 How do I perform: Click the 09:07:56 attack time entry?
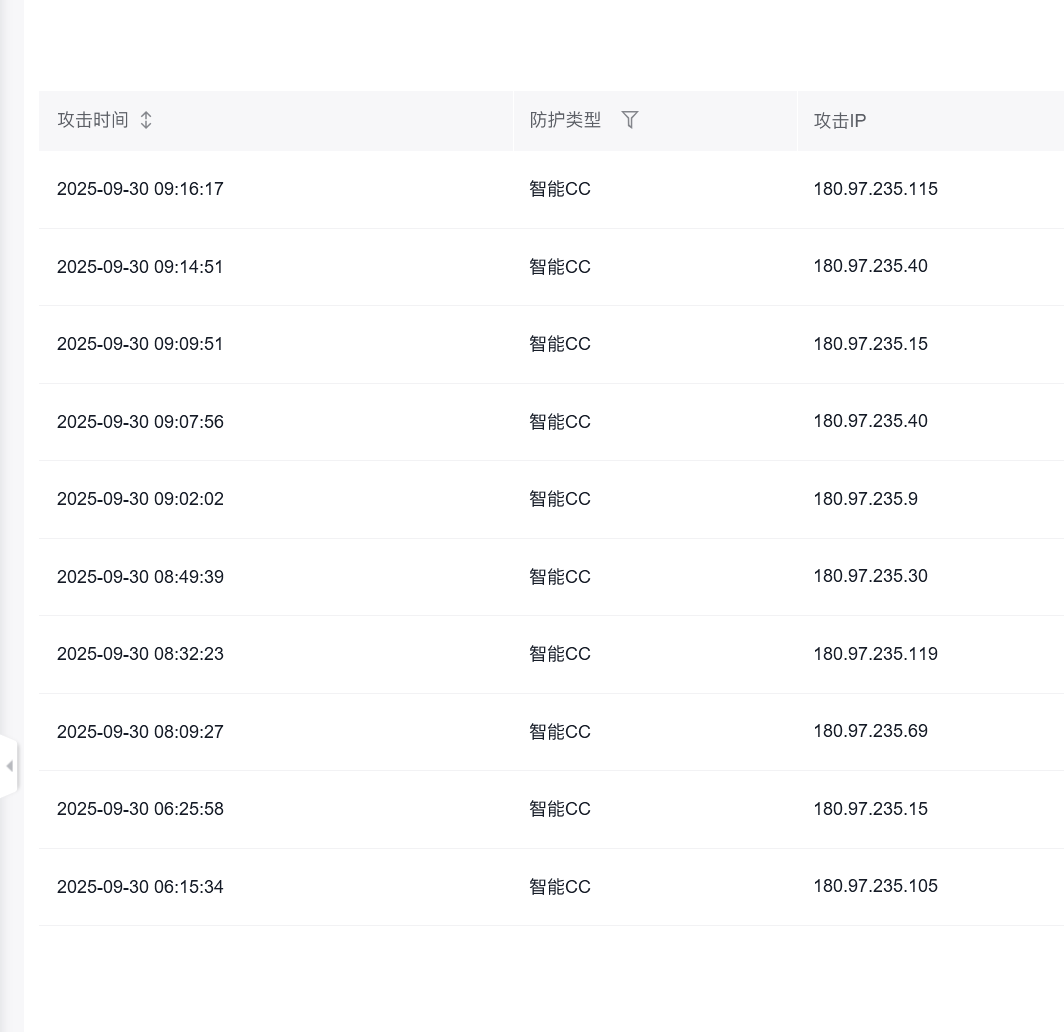pos(140,422)
